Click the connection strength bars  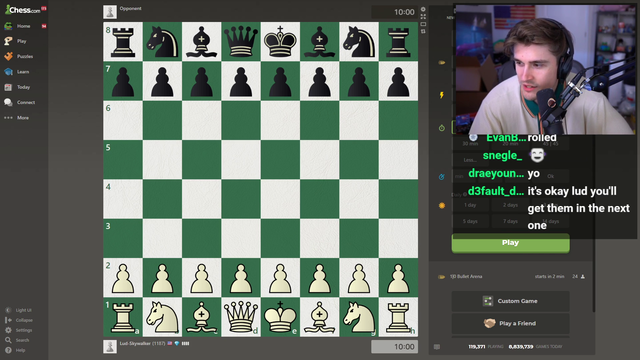point(185,344)
